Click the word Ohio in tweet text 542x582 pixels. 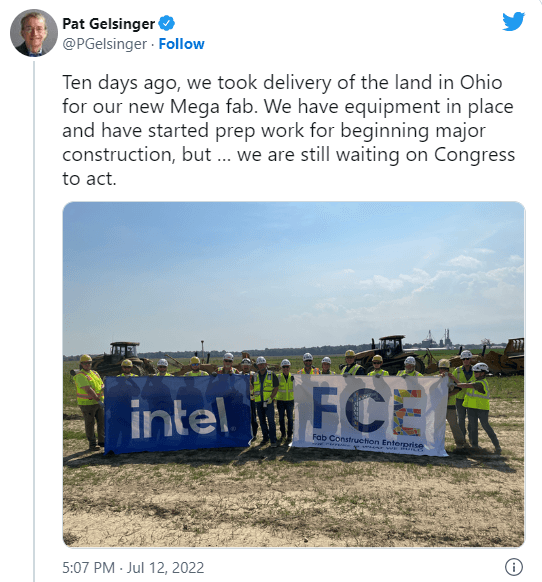pyautogui.click(x=481, y=82)
